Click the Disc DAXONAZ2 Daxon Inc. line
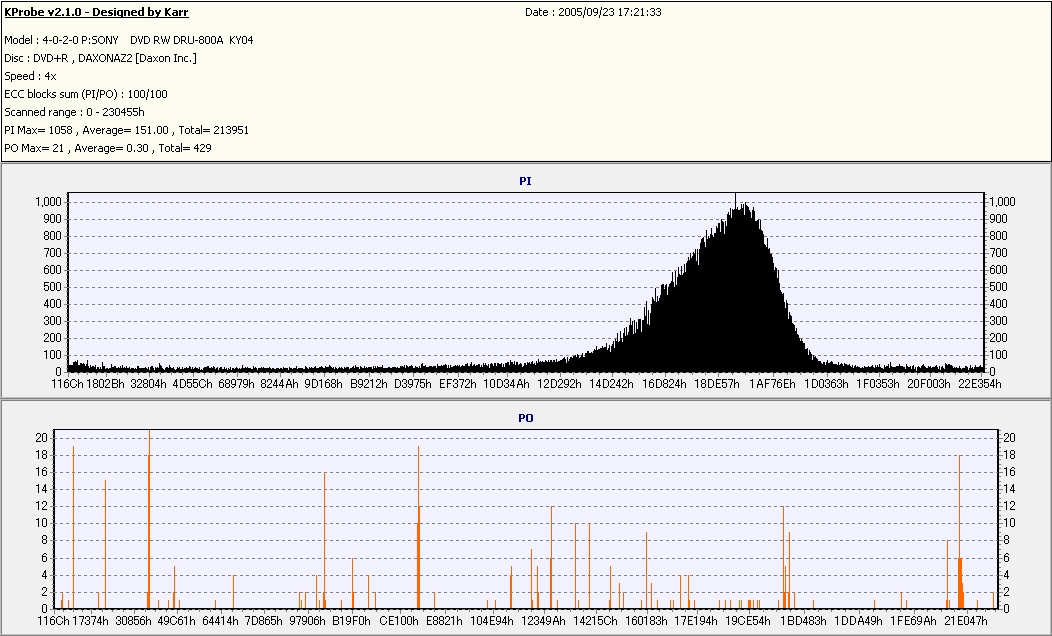 click(x=101, y=58)
